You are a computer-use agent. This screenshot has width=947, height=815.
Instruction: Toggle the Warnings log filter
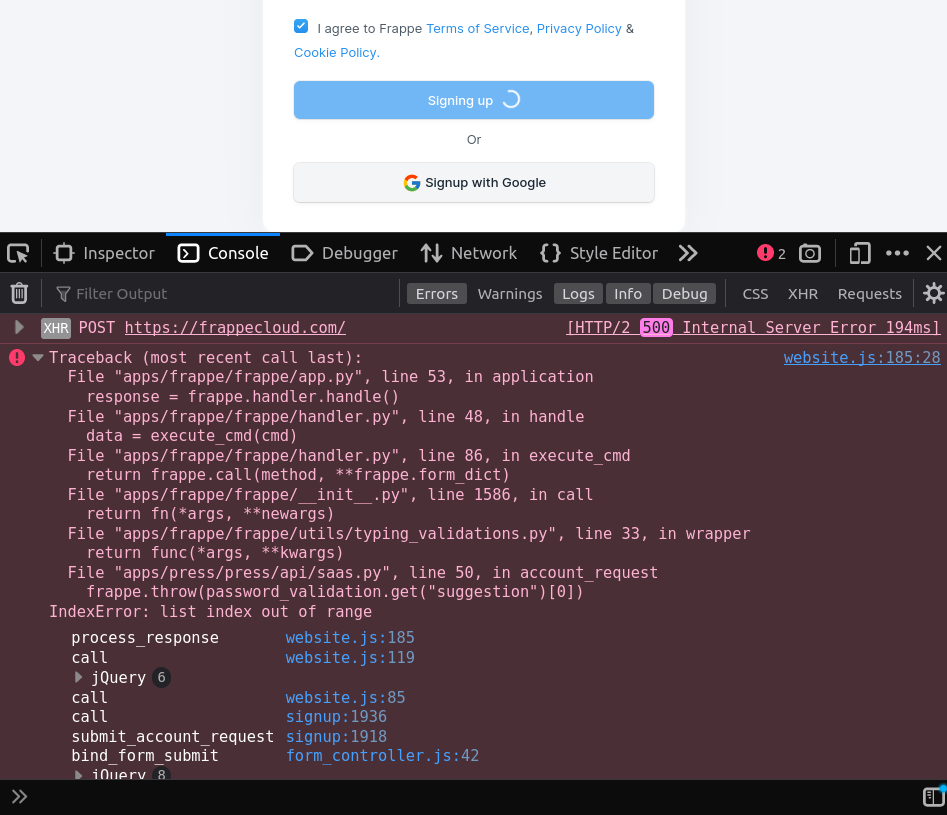tap(509, 293)
